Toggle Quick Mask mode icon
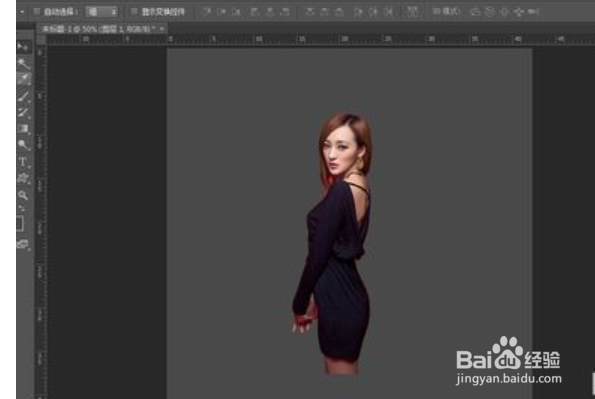 (22, 244)
